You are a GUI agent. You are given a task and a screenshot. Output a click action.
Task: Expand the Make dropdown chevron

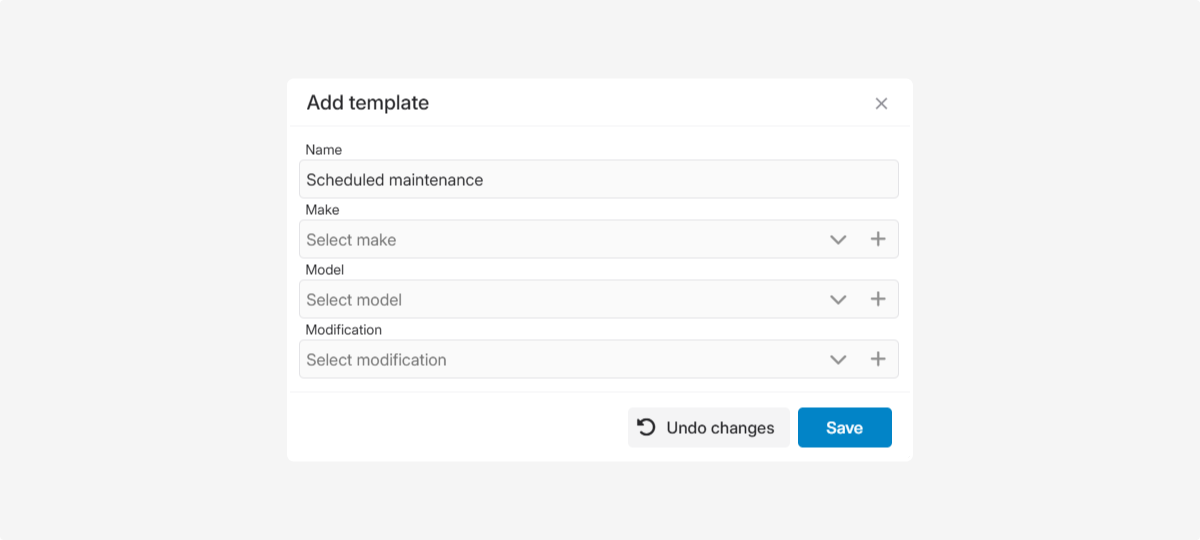coord(838,240)
